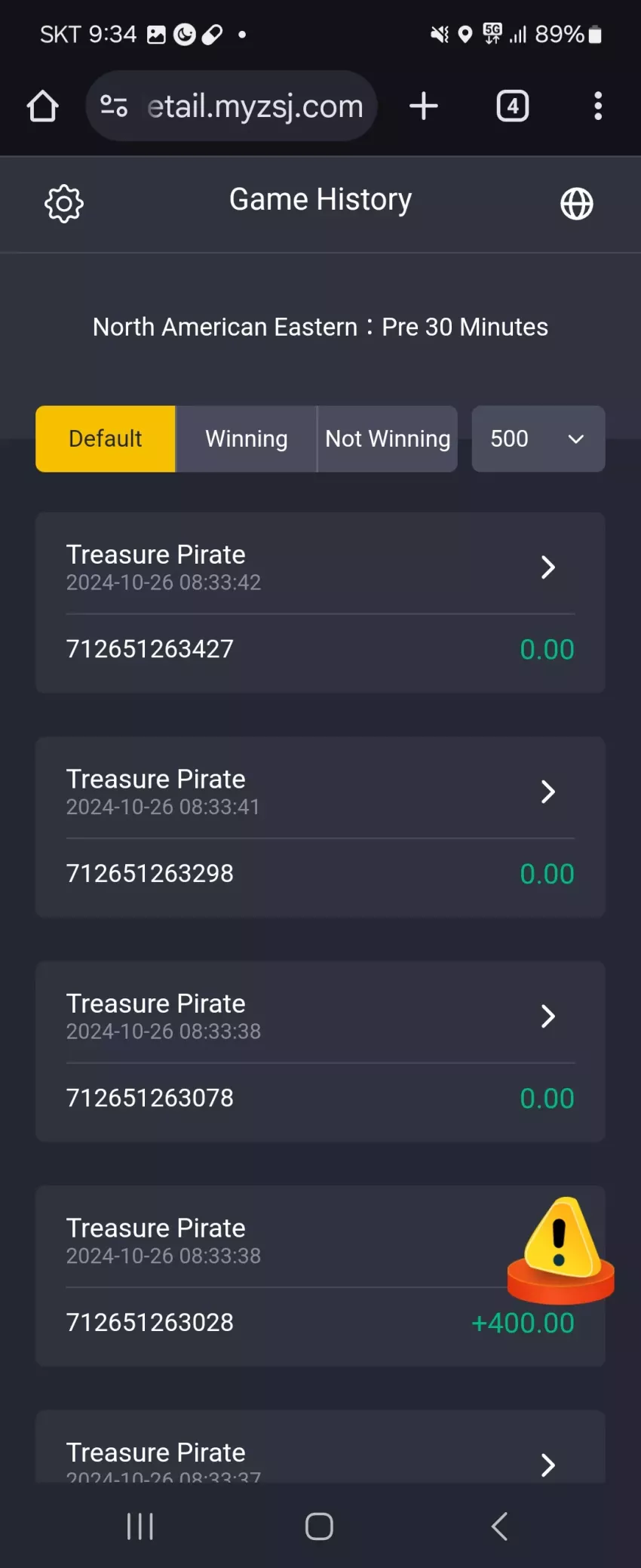Open the settings gear icon
The height and width of the screenshot is (1568, 641).
tap(64, 203)
